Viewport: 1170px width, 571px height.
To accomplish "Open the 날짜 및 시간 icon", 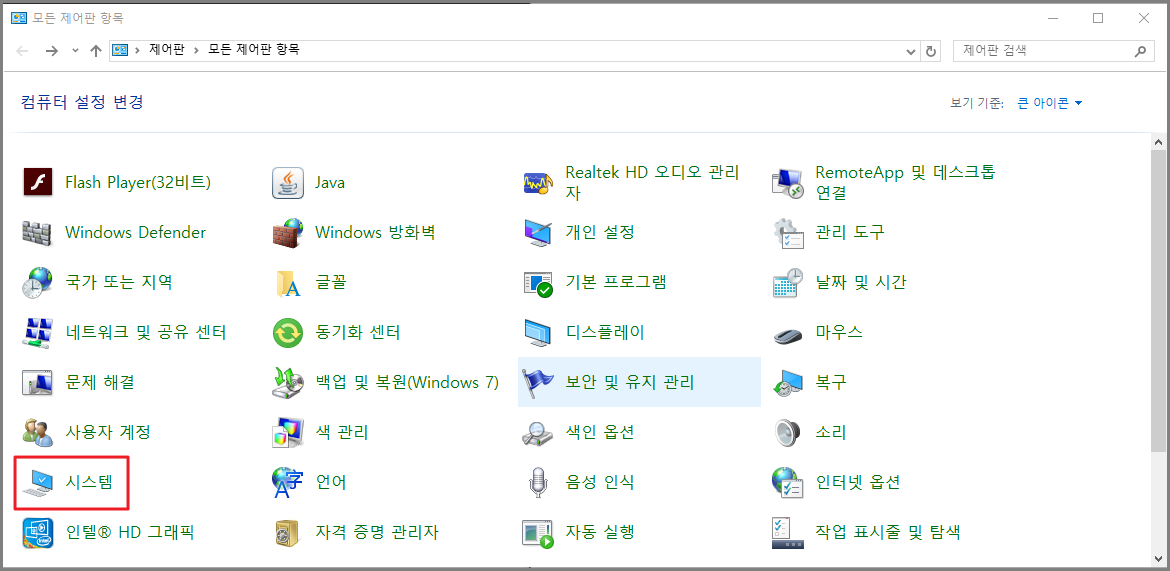I will (x=787, y=282).
